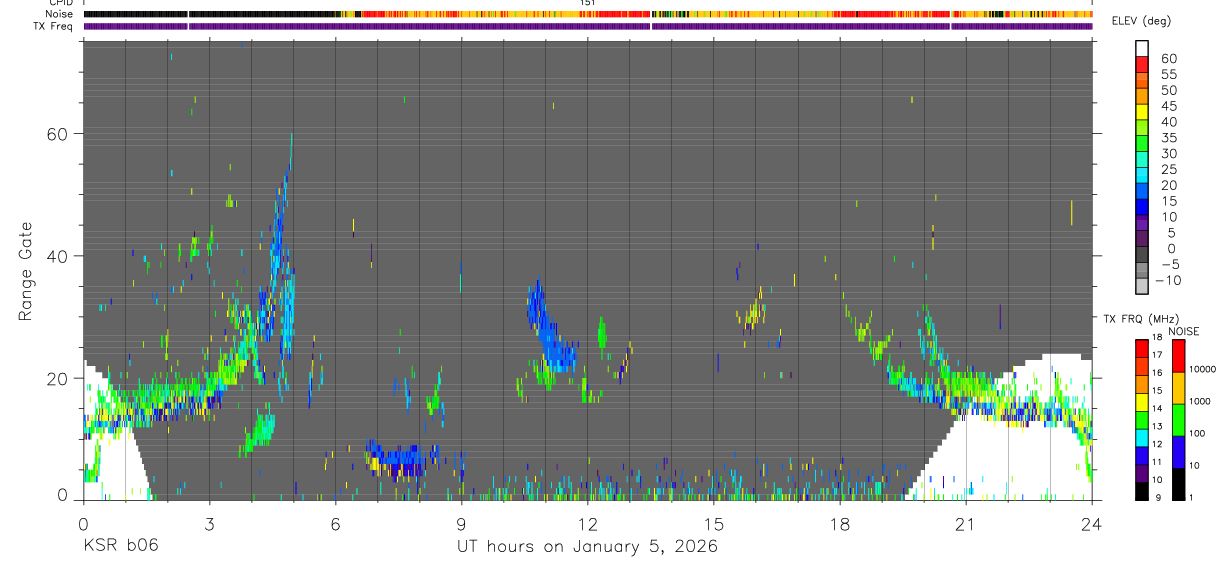The width and height of the screenshot is (1228, 567).
Task: Click the "Noise" row label at top
Action: point(59,14)
